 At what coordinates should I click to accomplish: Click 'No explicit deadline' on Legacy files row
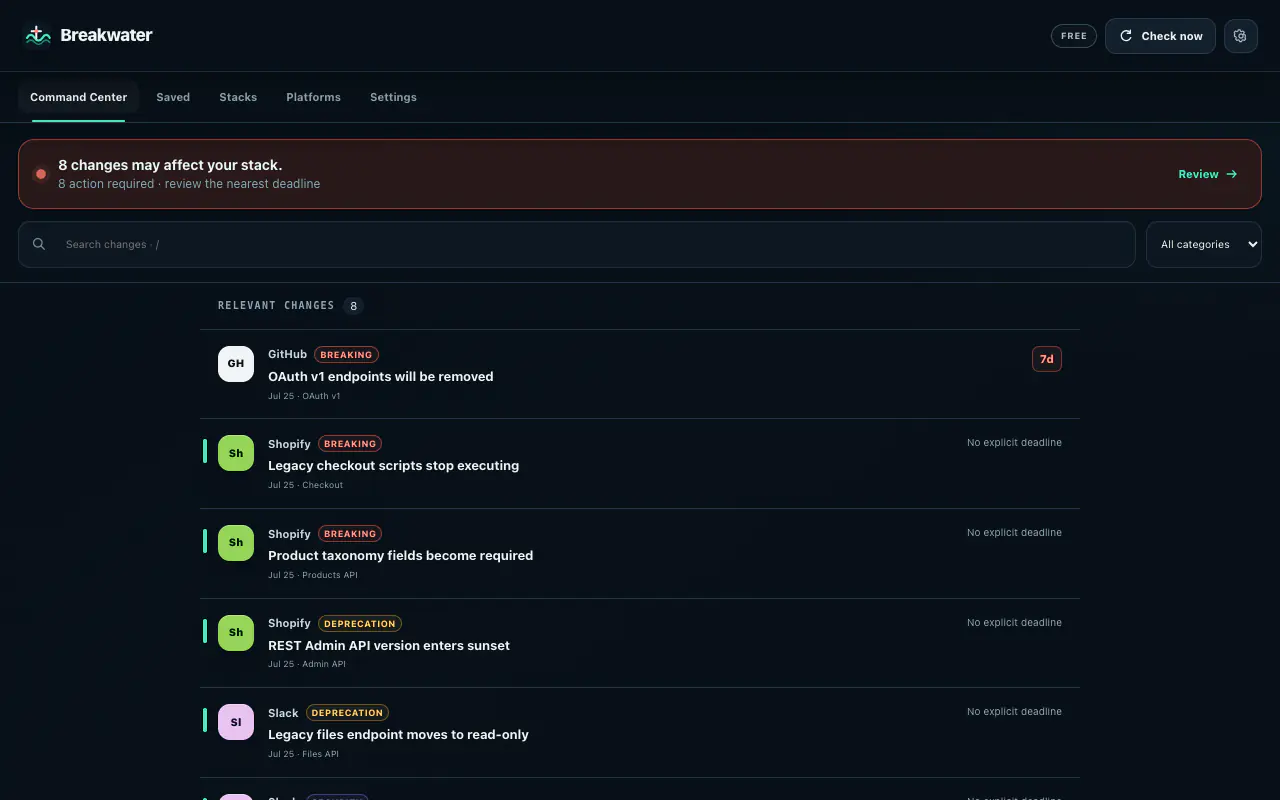(1014, 712)
